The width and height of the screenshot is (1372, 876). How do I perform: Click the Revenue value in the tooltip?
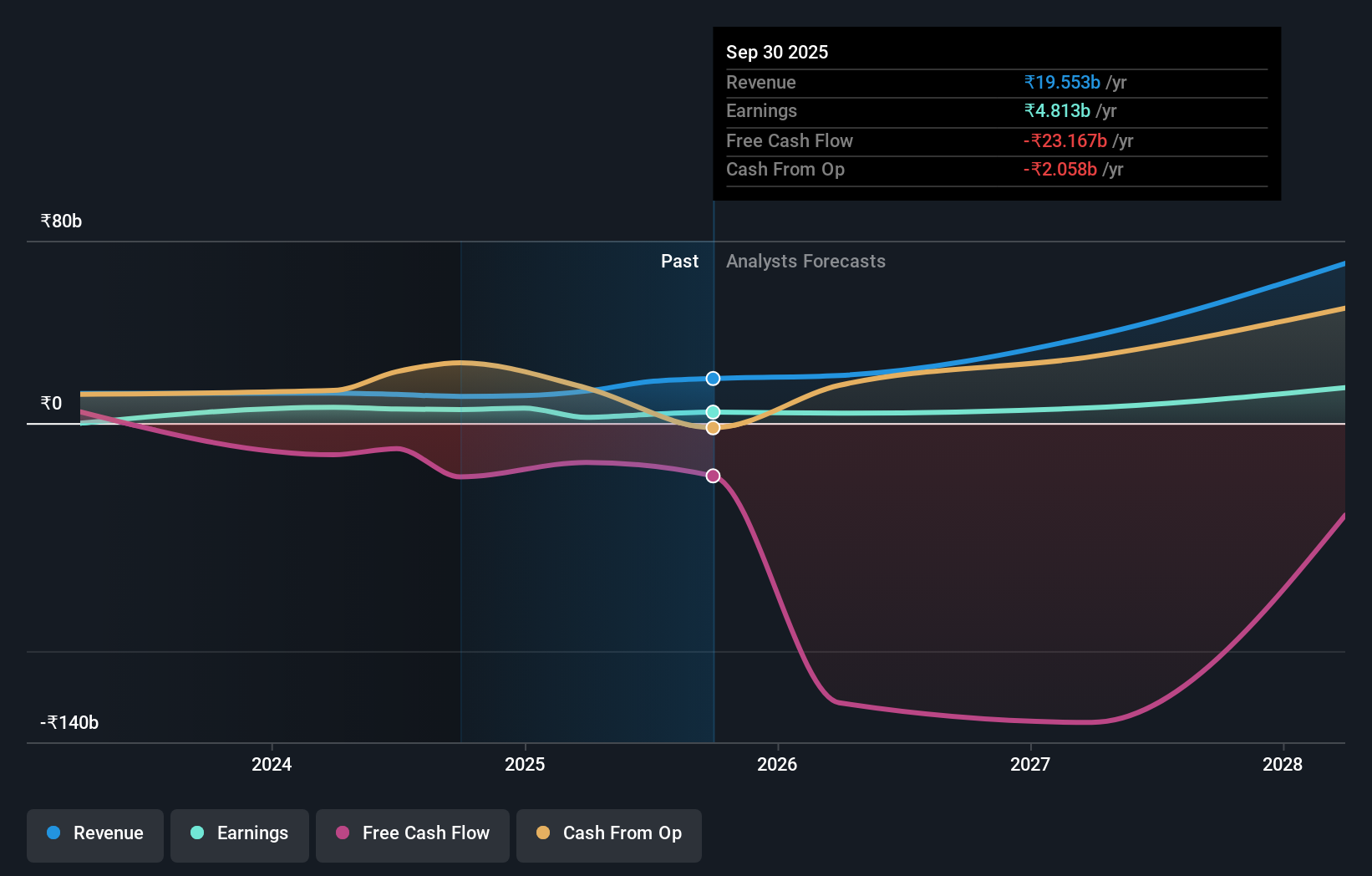point(1061,82)
